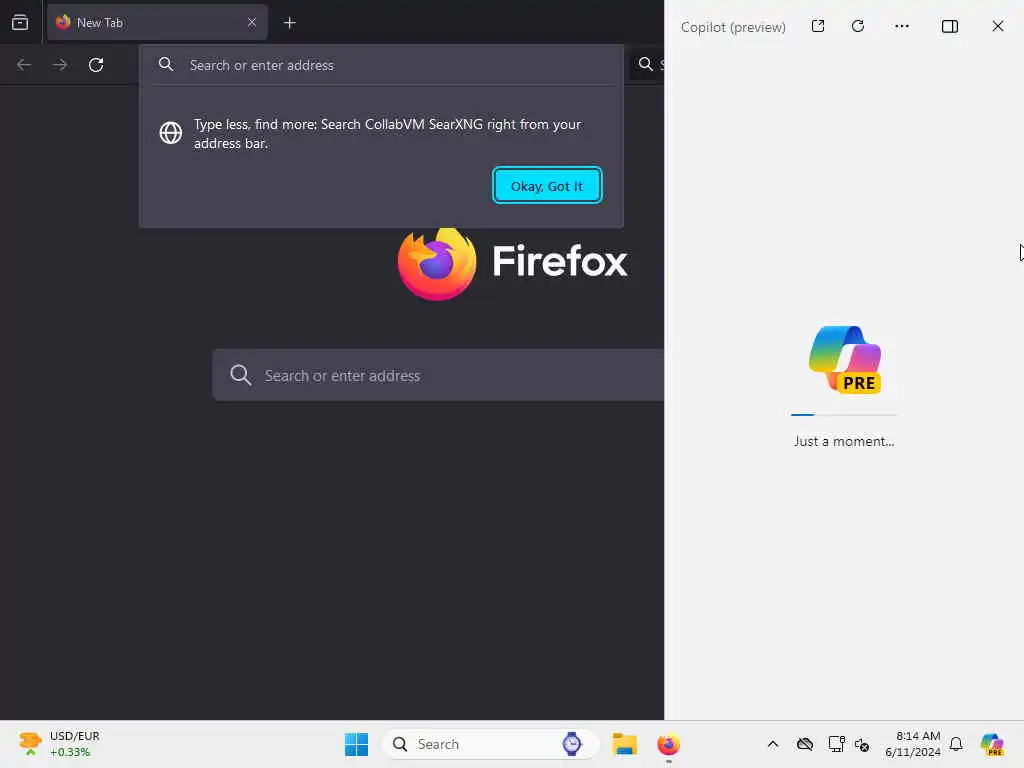This screenshot has width=1024, height=768.
Task: Click the Firefox logo on new tab page
Action: click(437, 263)
